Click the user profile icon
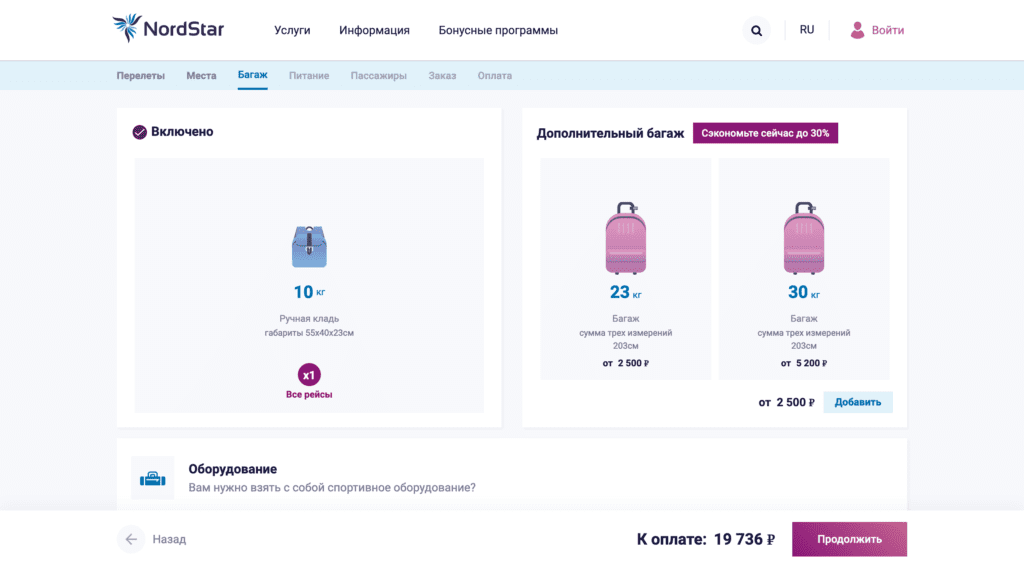Screen dimensions: 1024x568 [857, 30]
